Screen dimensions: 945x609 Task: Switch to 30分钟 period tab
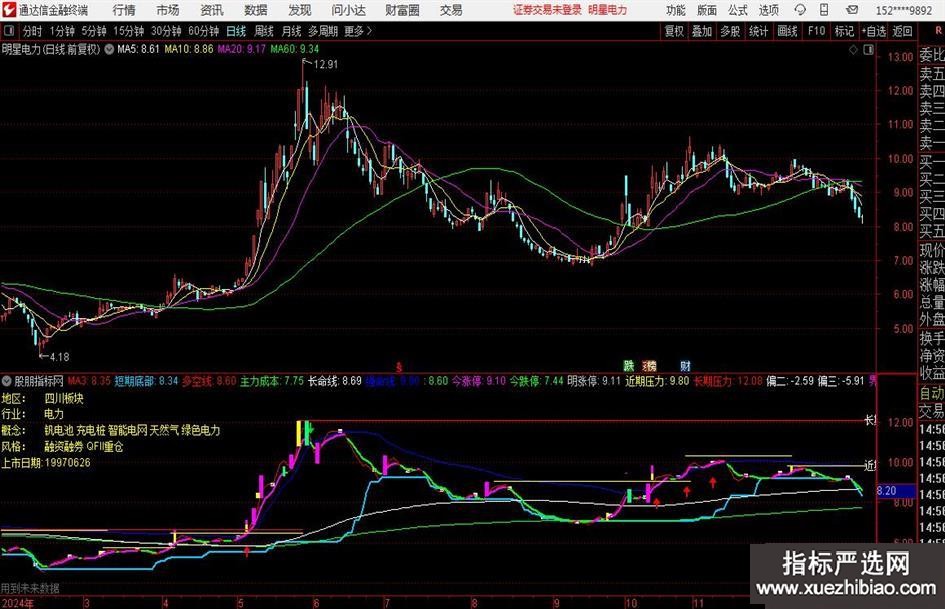pyautogui.click(x=166, y=31)
